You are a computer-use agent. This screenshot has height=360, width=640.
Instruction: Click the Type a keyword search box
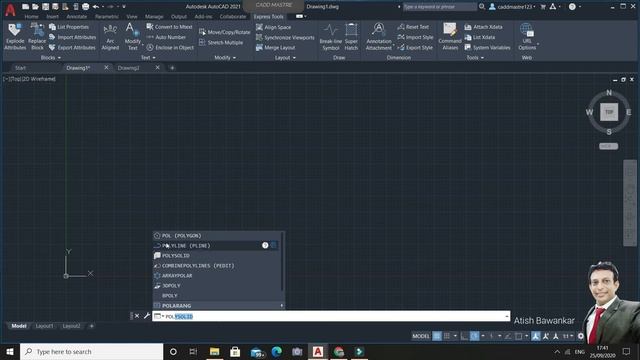coord(439,7)
